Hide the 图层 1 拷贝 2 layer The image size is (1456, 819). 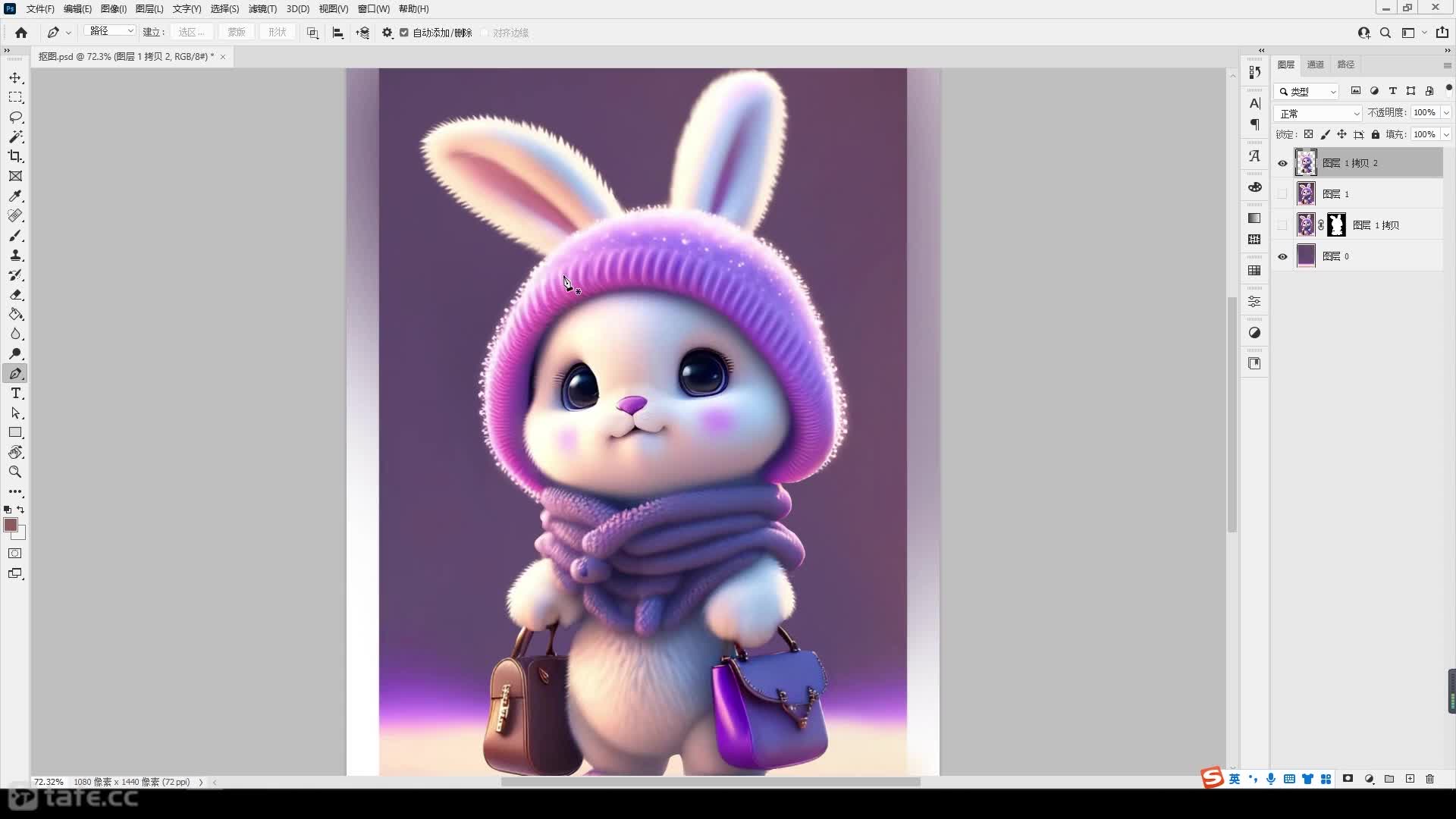point(1282,163)
